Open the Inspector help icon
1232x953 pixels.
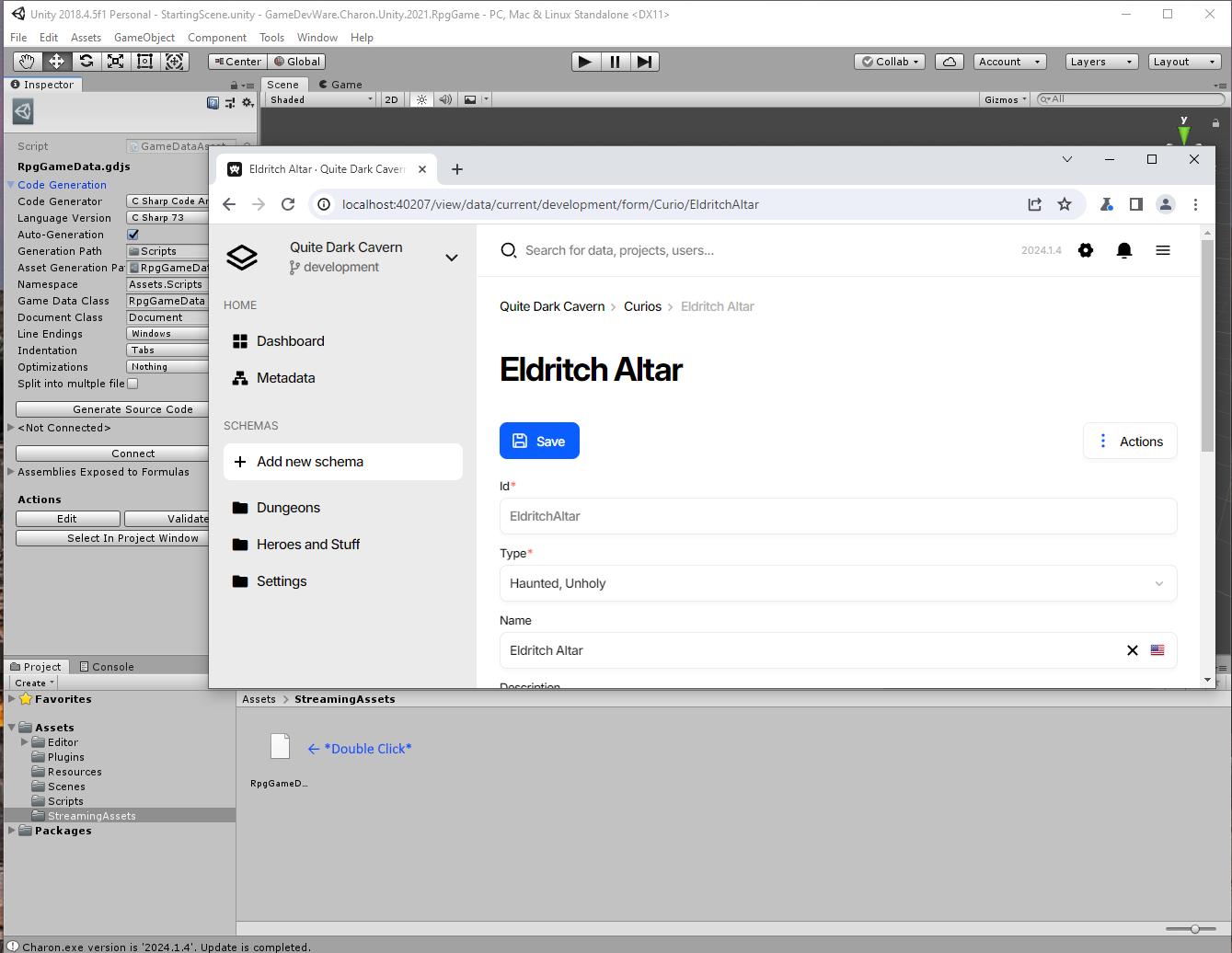pyautogui.click(x=213, y=103)
